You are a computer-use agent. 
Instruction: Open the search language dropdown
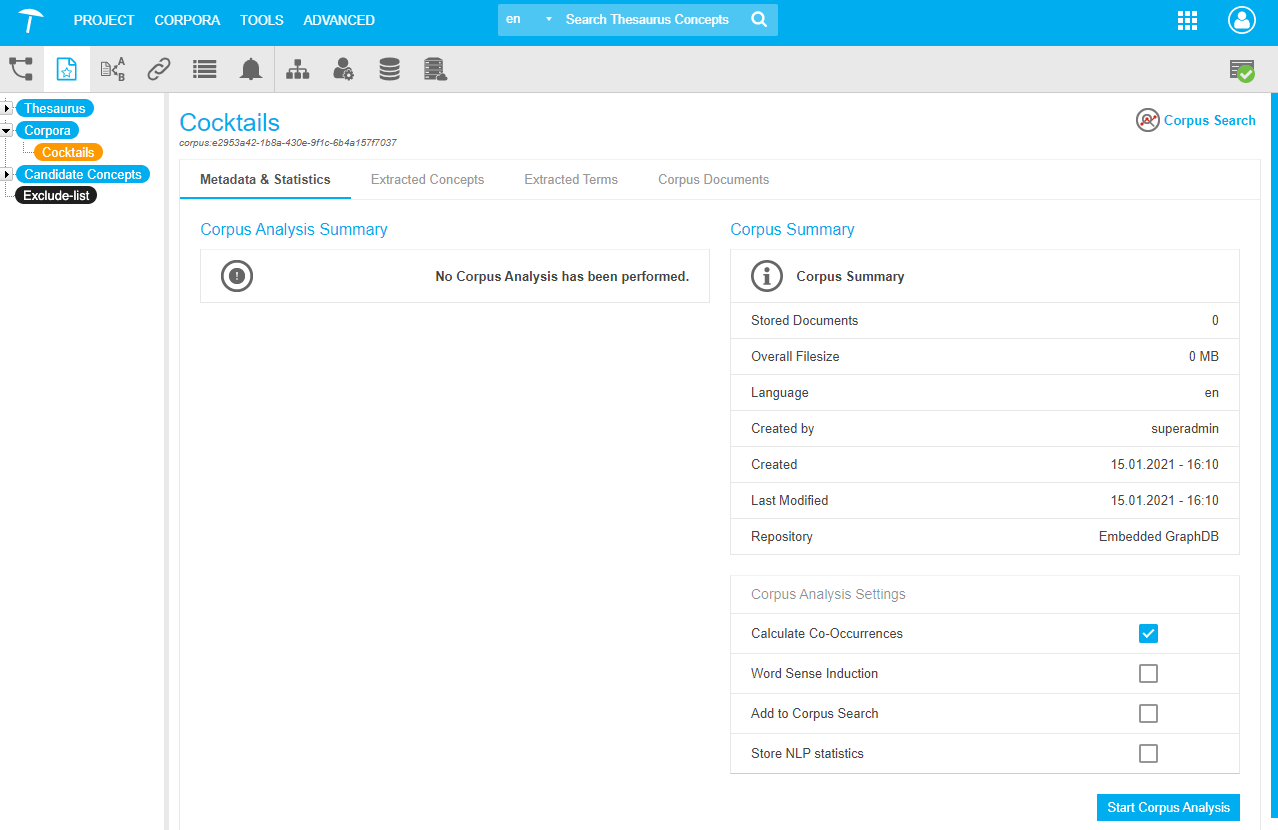point(529,20)
